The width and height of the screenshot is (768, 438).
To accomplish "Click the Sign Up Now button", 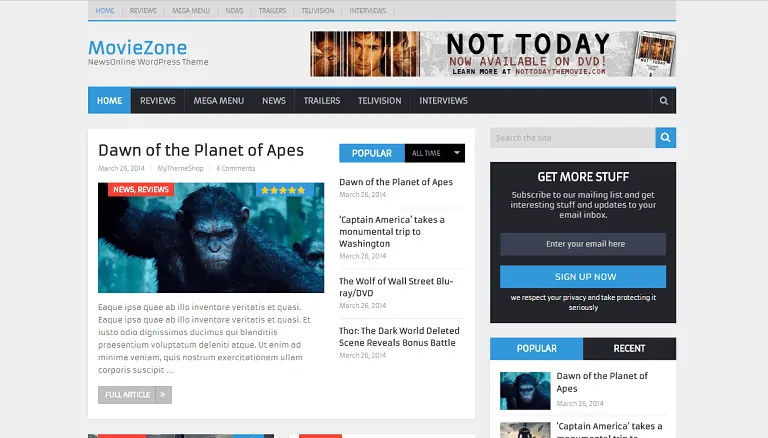I will (583, 277).
